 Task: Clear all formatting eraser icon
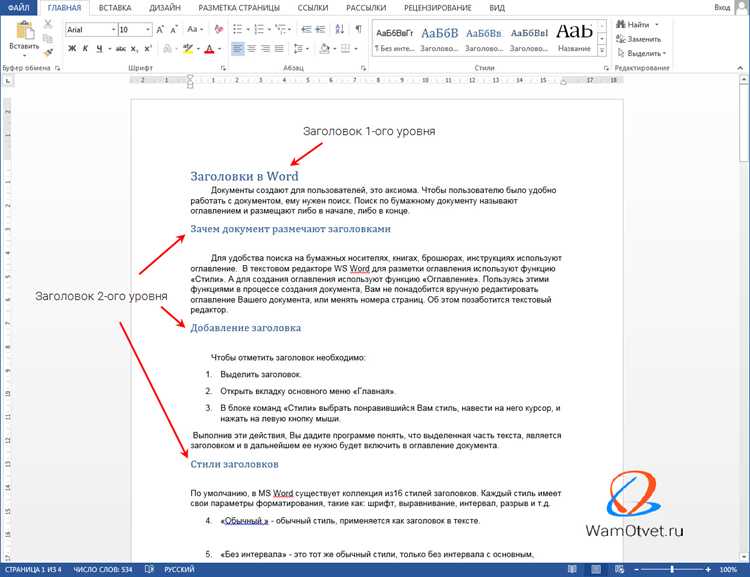pos(219,29)
